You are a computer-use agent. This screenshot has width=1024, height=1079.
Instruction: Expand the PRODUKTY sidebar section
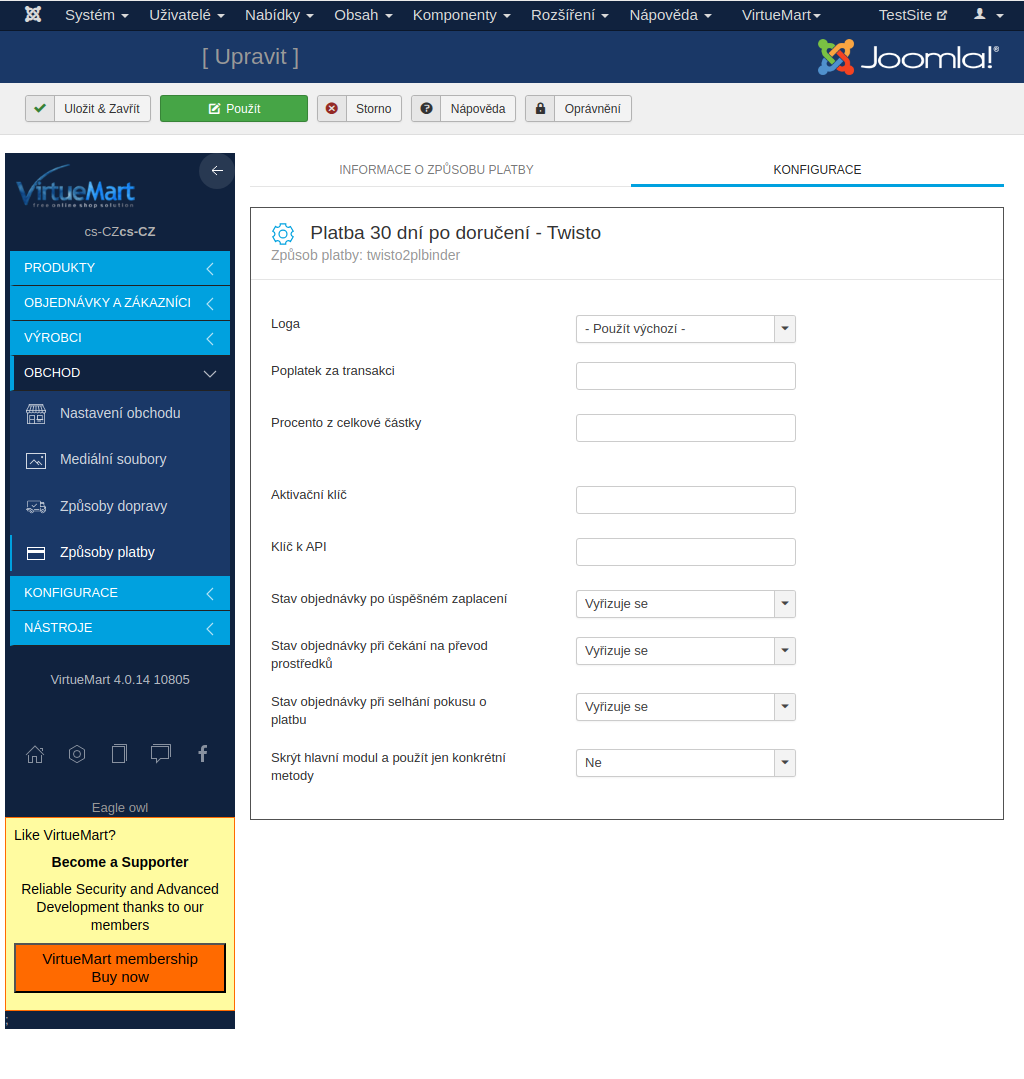(x=120, y=268)
